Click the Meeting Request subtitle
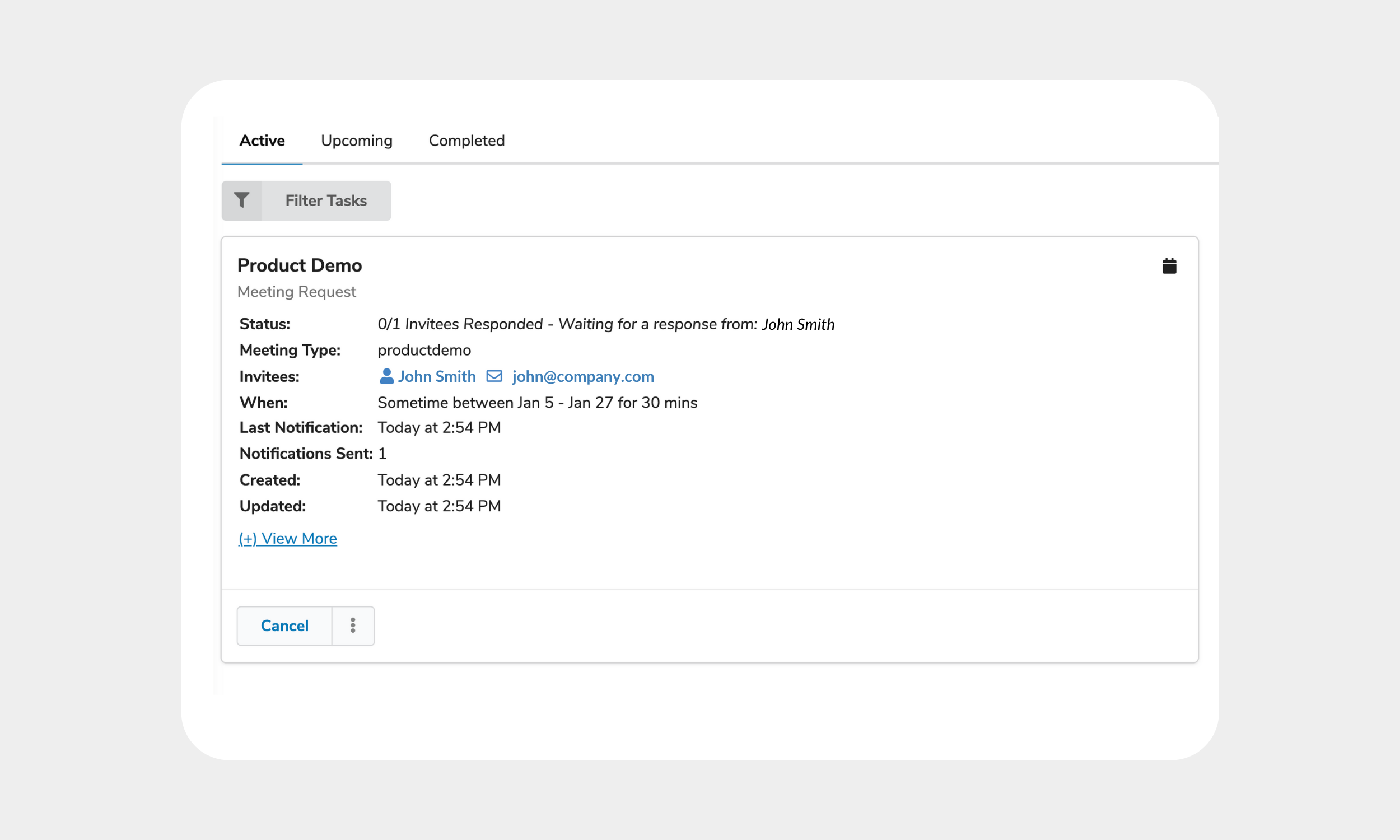1400x840 pixels. click(x=297, y=292)
